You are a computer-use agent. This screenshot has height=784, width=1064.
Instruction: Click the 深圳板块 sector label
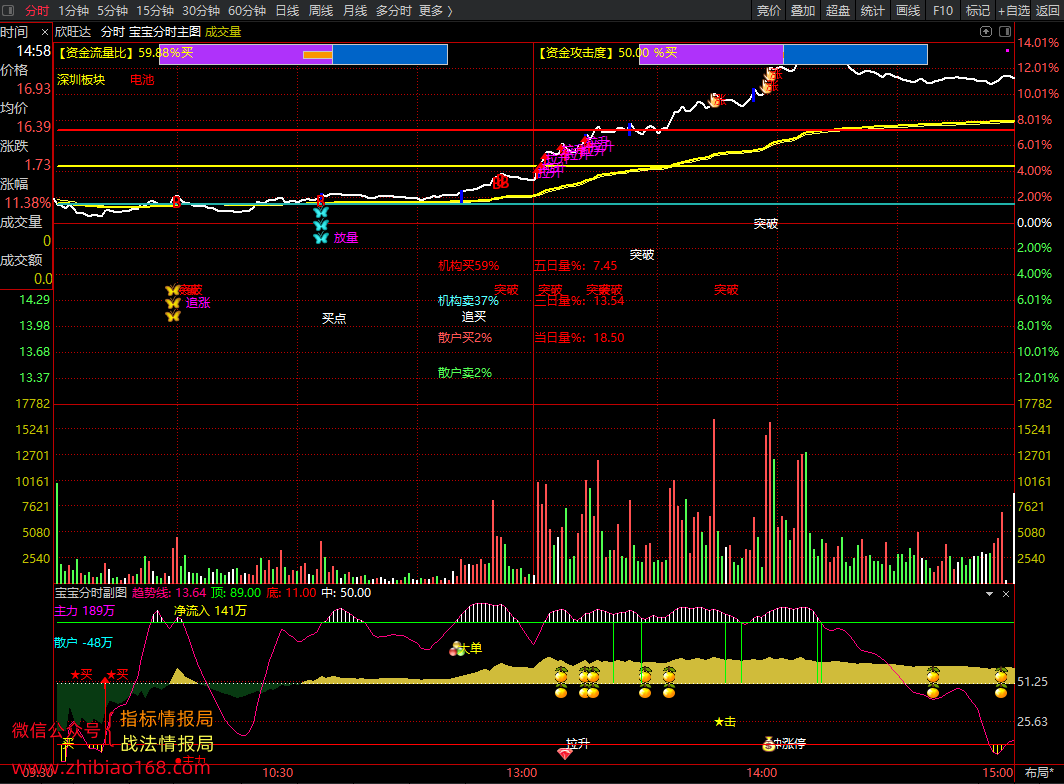81,80
